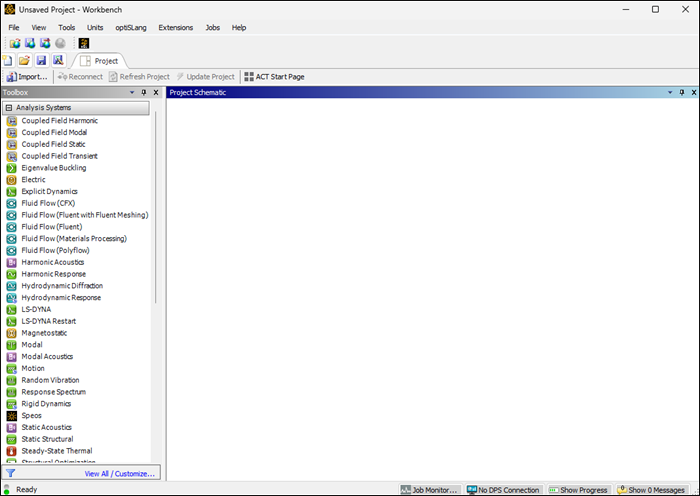
Task: Click Show Progress in status bar
Action: coord(578,490)
